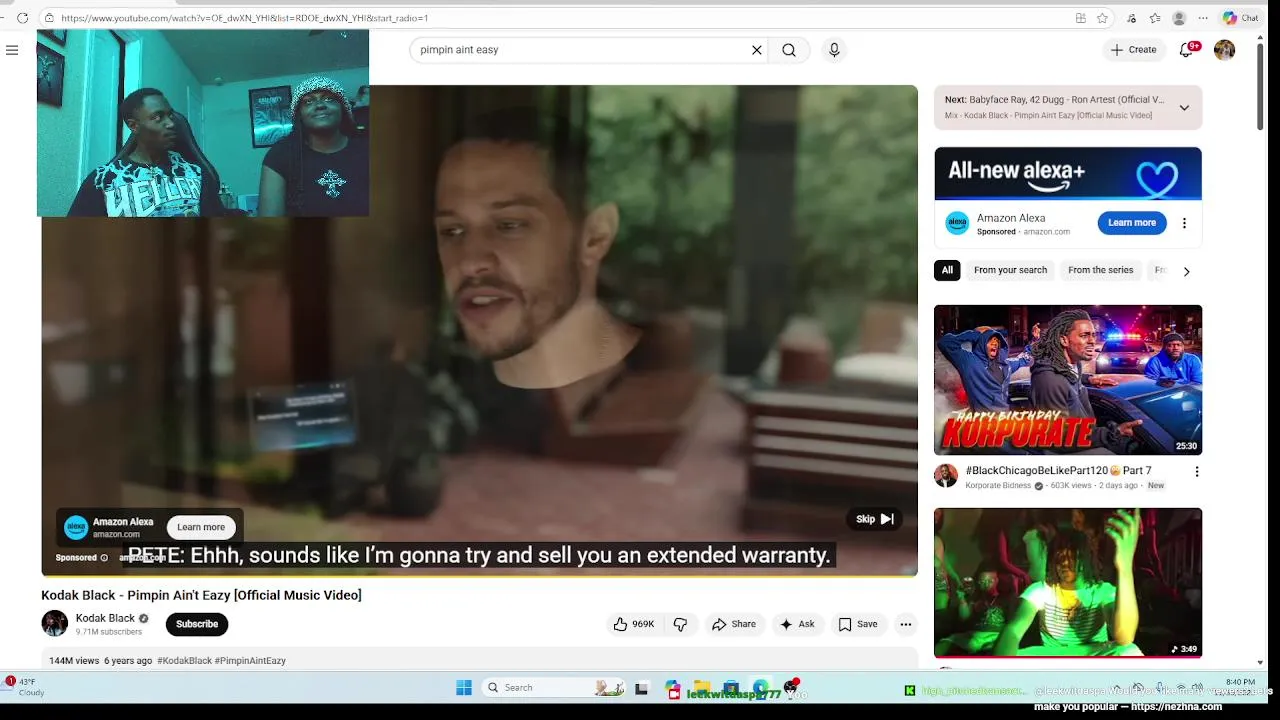Open Copilot Chat in the browser
Screen dimensions: 1280x720
pyautogui.click(x=1240, y=18)
